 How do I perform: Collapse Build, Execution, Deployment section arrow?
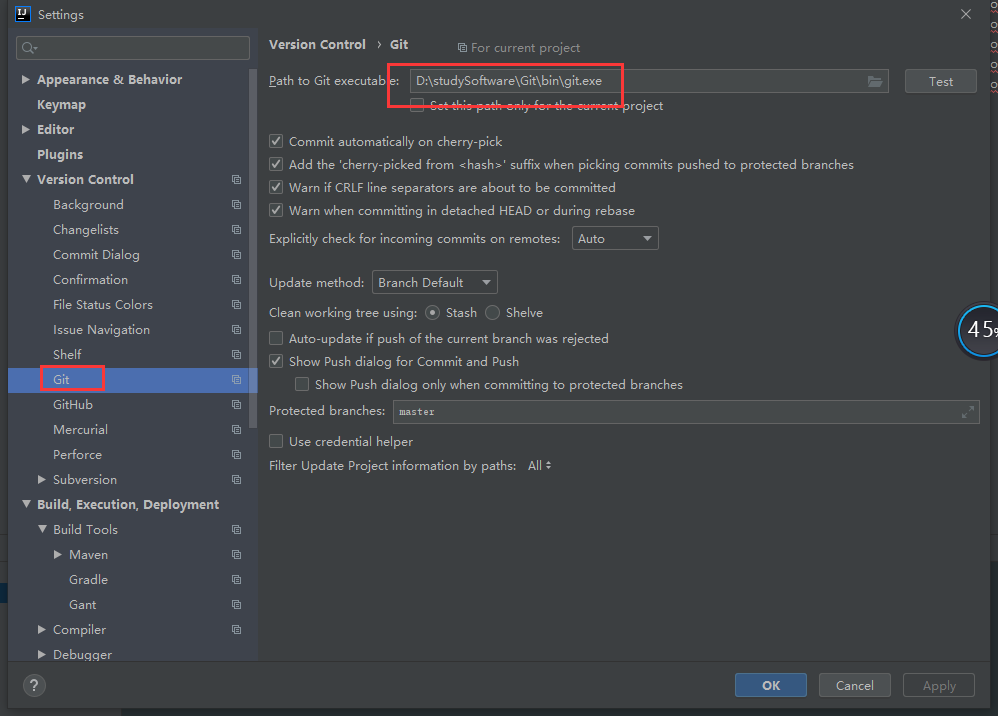[26, 504]
